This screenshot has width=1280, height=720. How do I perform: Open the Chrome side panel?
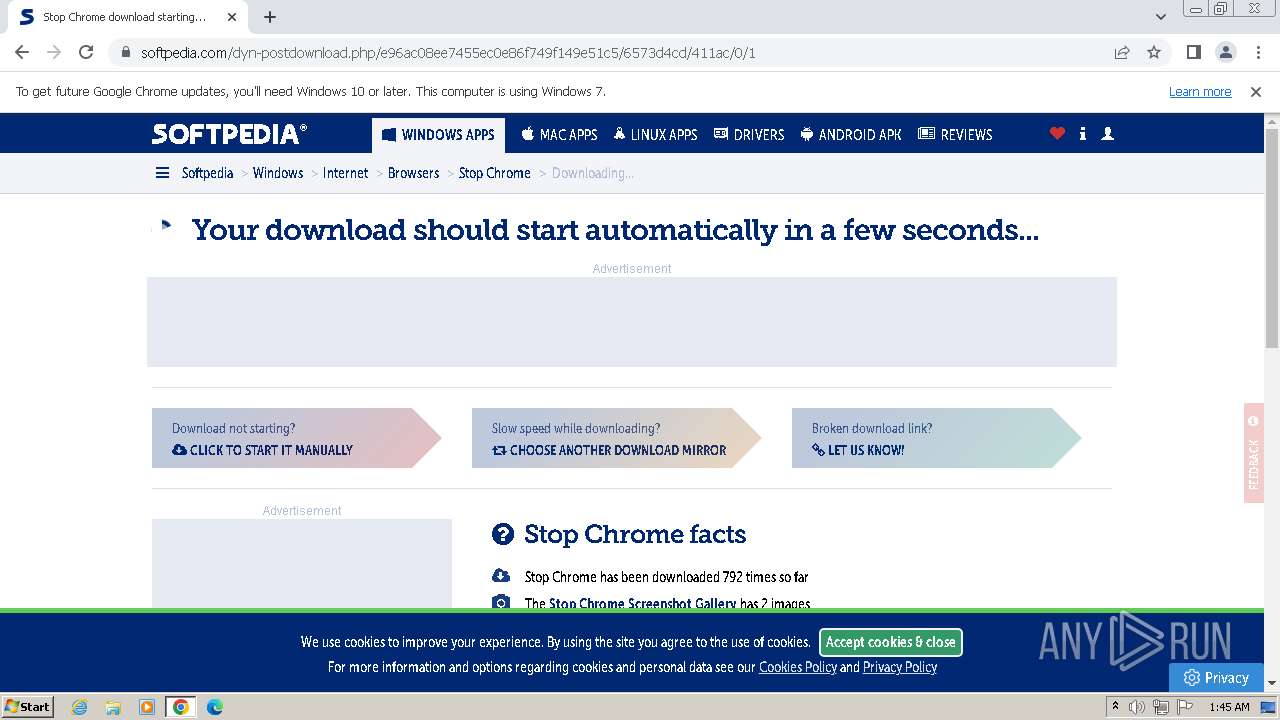click(1194, 52)
